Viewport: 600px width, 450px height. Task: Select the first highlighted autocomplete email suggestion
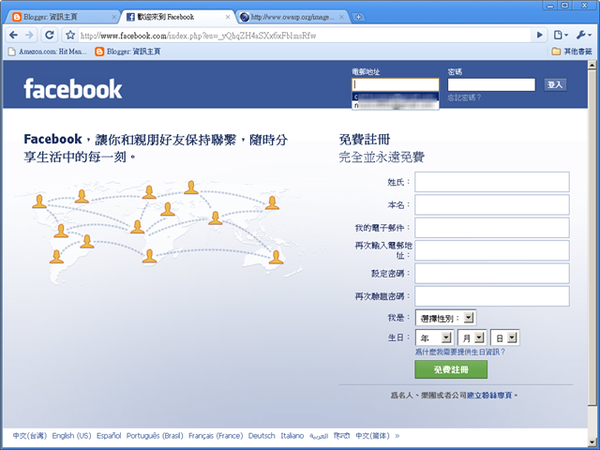[395, 96]
